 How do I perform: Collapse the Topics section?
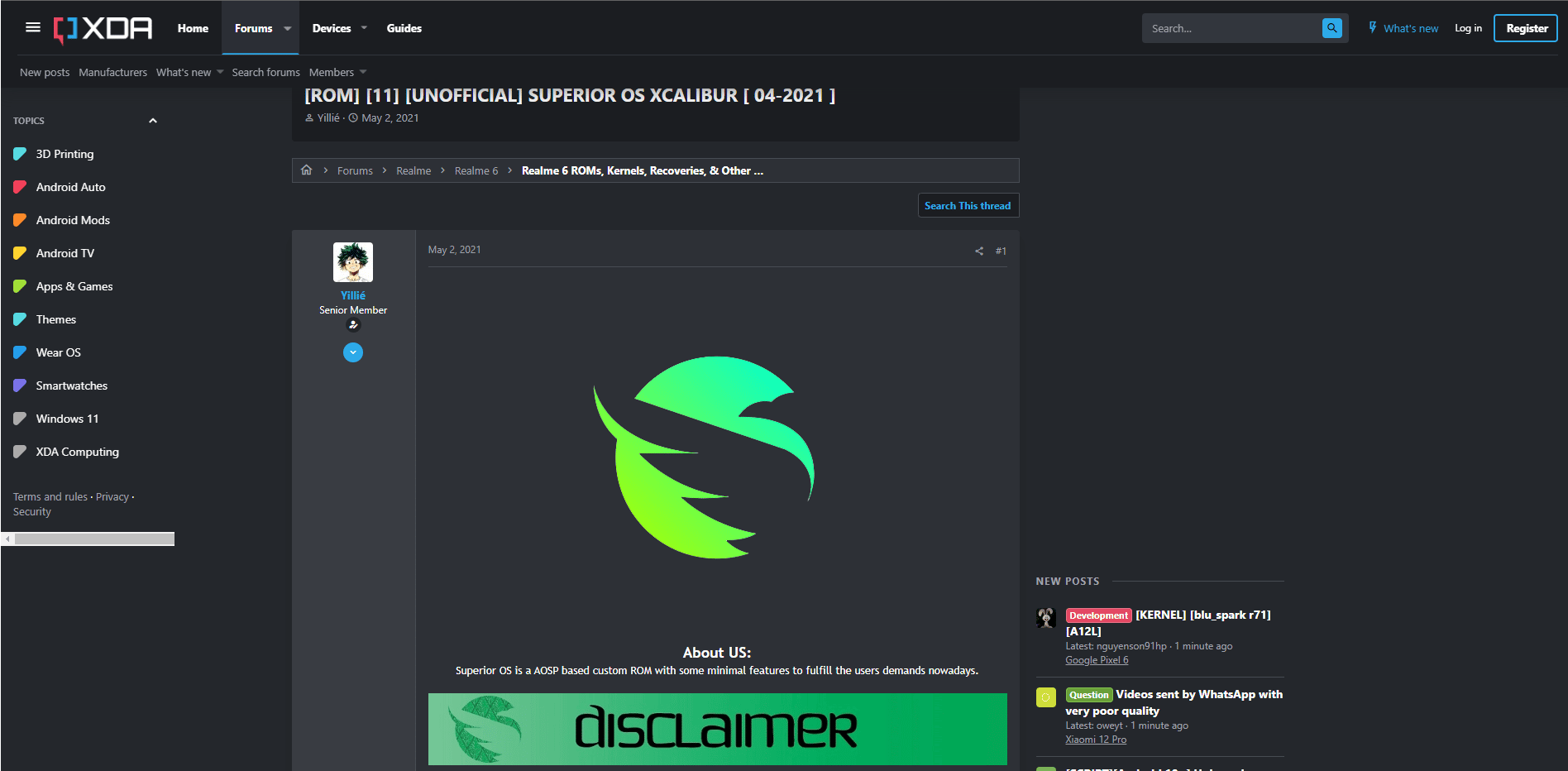pyautogui.click(x=153, y=121)
